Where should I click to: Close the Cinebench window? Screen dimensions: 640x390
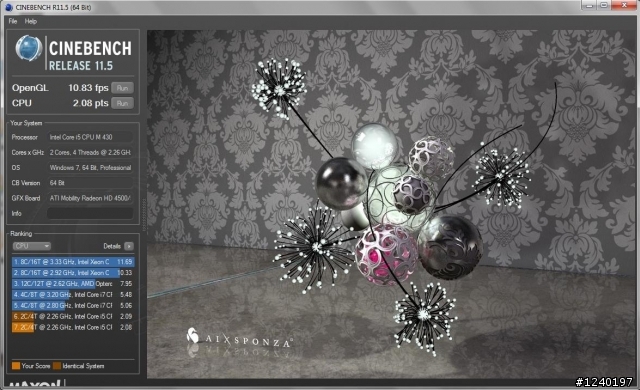[624, 5]
